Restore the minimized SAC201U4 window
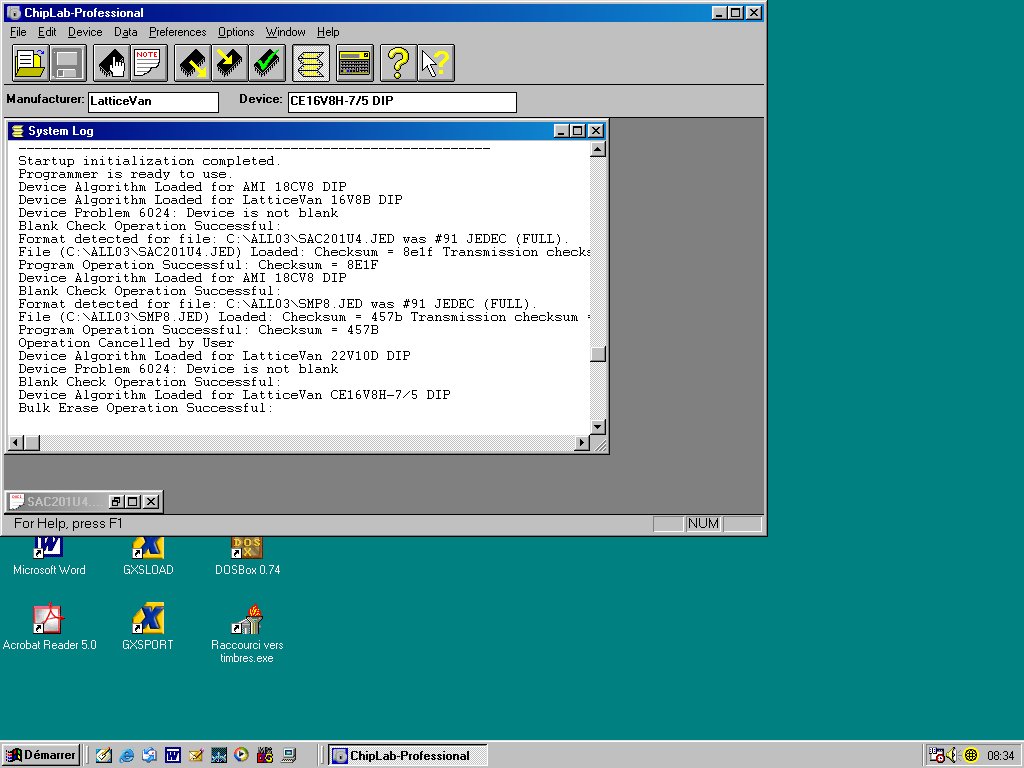 pyautogui.click(x=116, y=502)
